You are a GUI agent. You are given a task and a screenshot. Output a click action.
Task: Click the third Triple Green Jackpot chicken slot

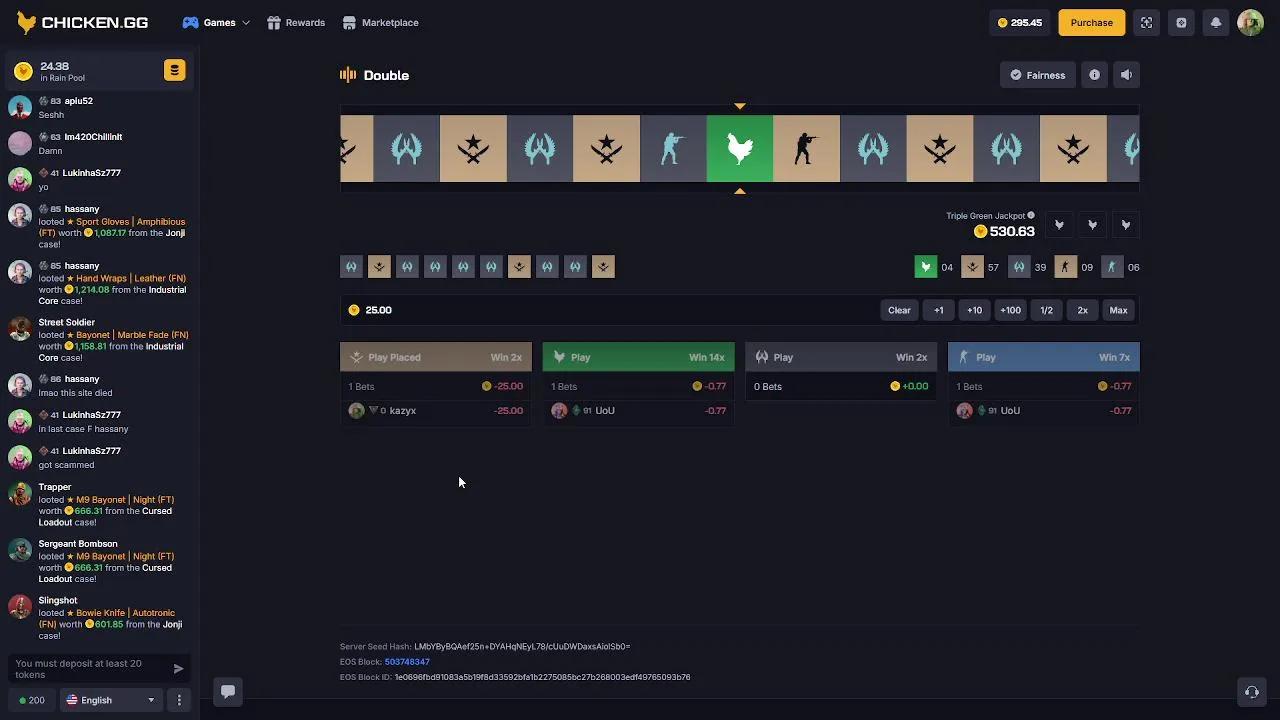(x=1126, y=225)
